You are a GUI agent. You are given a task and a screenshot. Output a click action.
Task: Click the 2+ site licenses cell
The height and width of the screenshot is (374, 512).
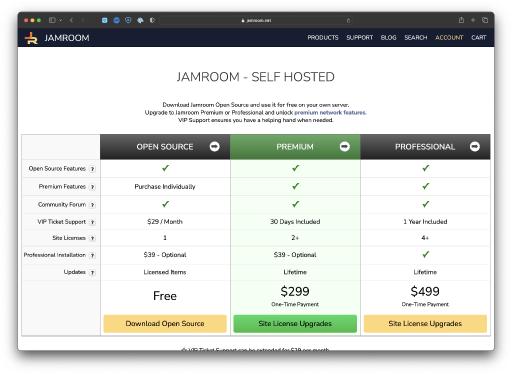click(295, 238)
